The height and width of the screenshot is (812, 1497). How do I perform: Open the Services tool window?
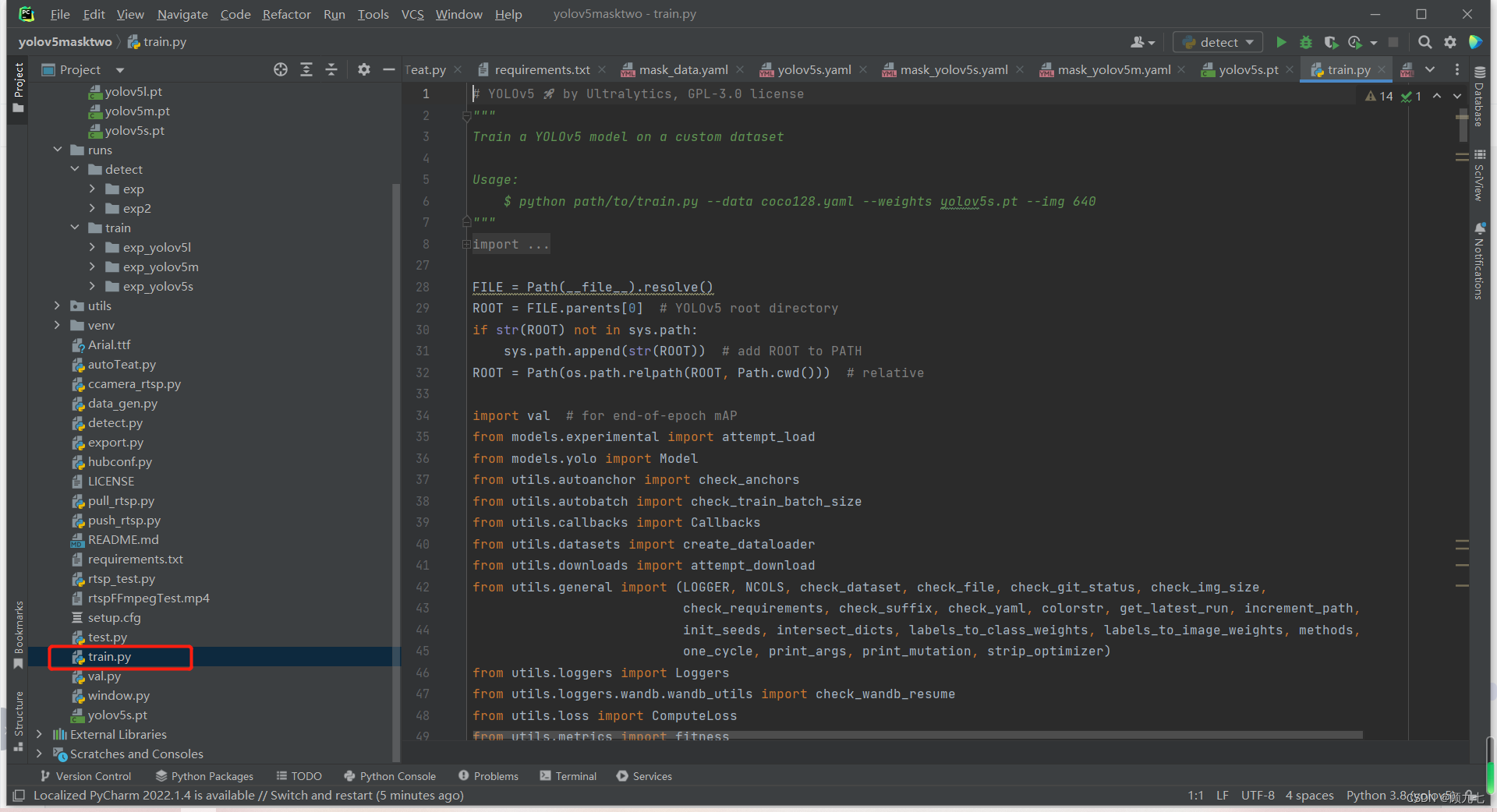pyautogui.click(x=644, y=776)
